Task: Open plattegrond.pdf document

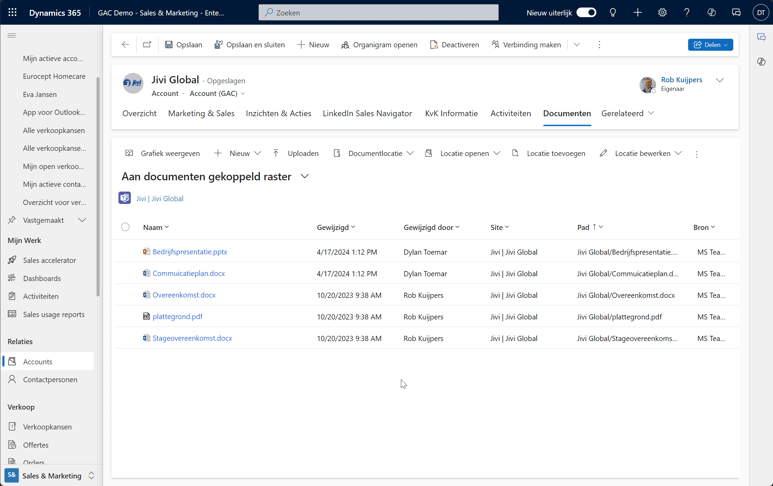Action: coord(177,316)
